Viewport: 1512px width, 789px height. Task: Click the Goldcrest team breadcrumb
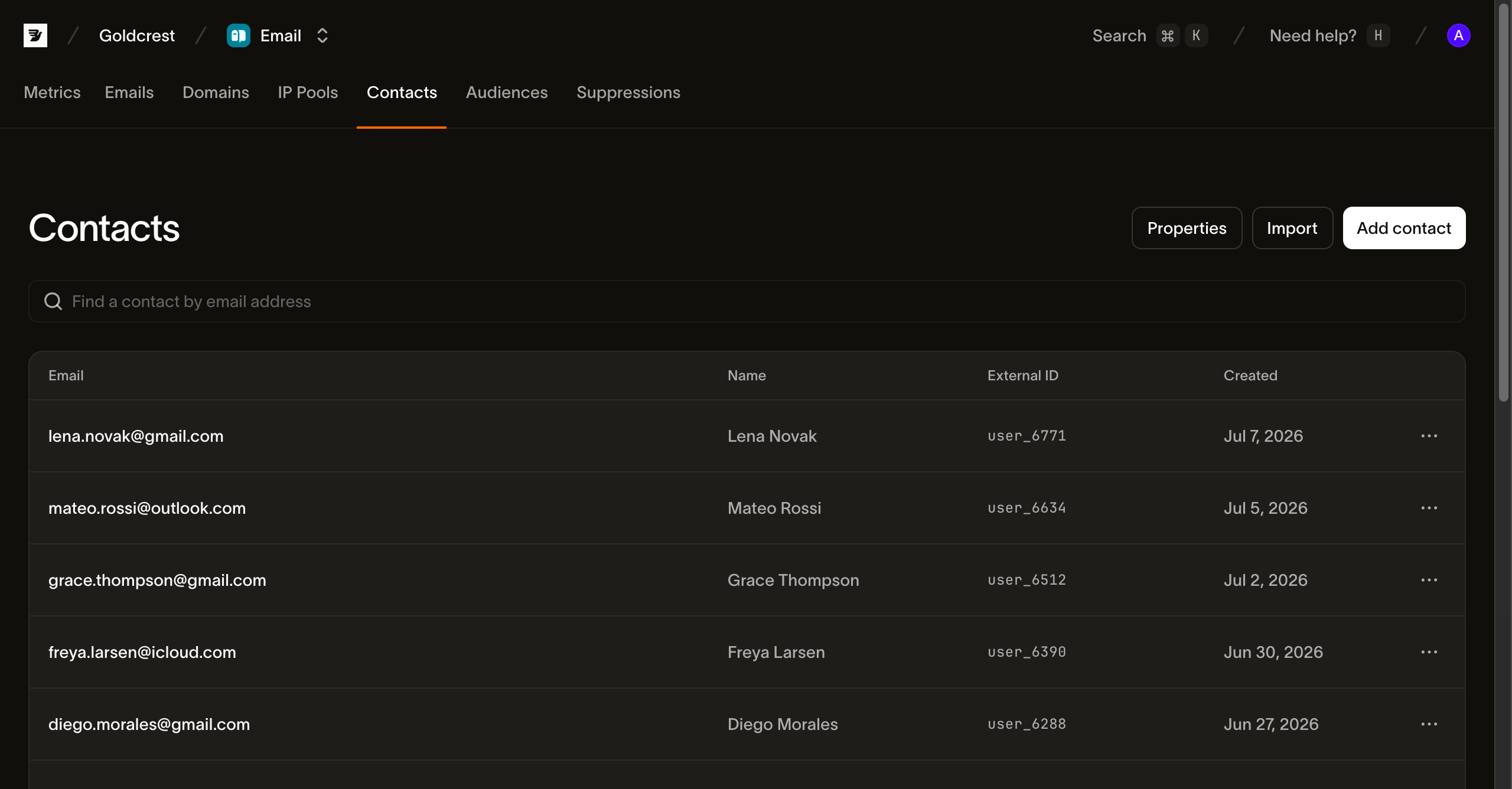pyautogui.click(x=137, y=35)
